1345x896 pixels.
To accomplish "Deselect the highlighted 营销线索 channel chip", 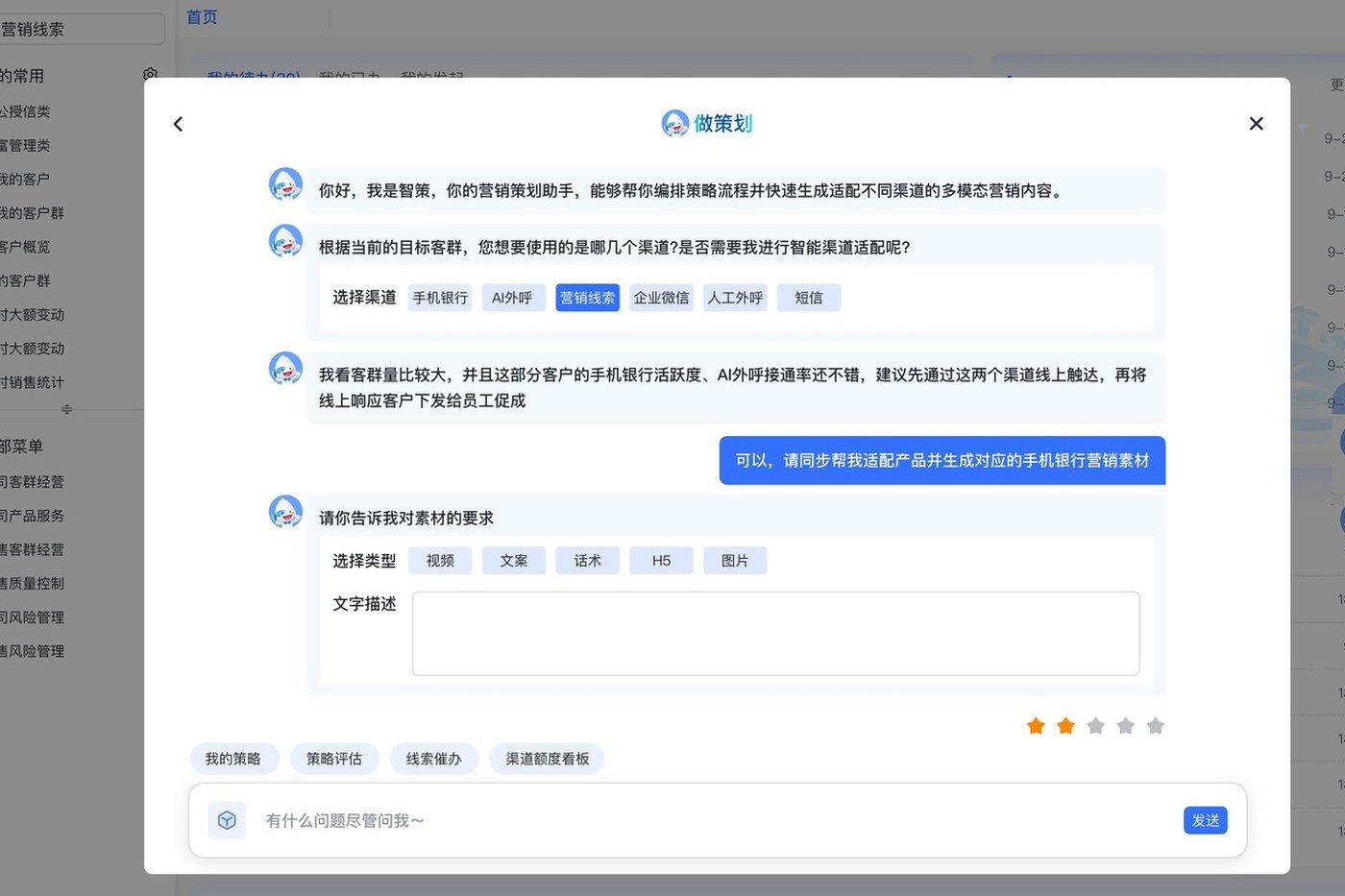I will [x=587, y=298].
